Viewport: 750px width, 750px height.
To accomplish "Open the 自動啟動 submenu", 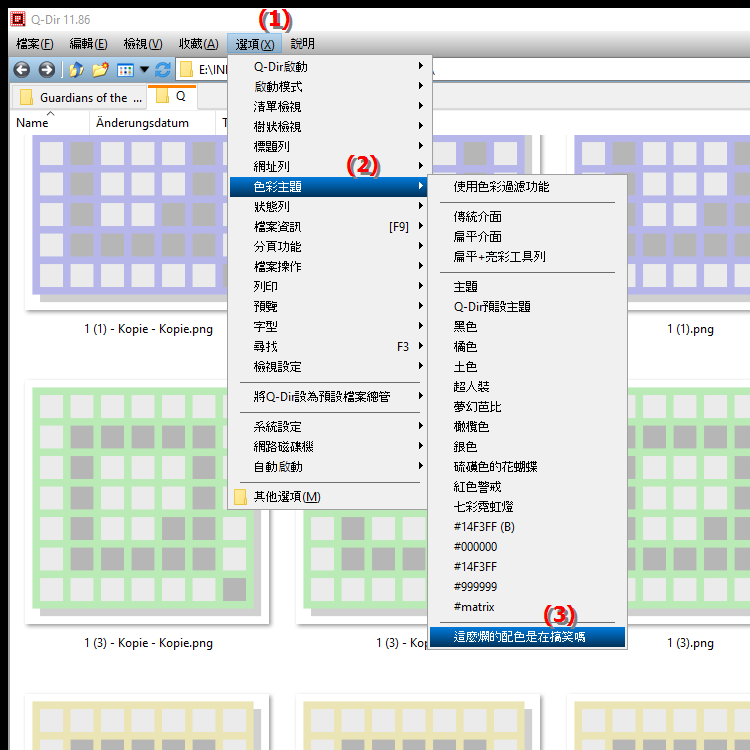I will click(x=328, y=467).
